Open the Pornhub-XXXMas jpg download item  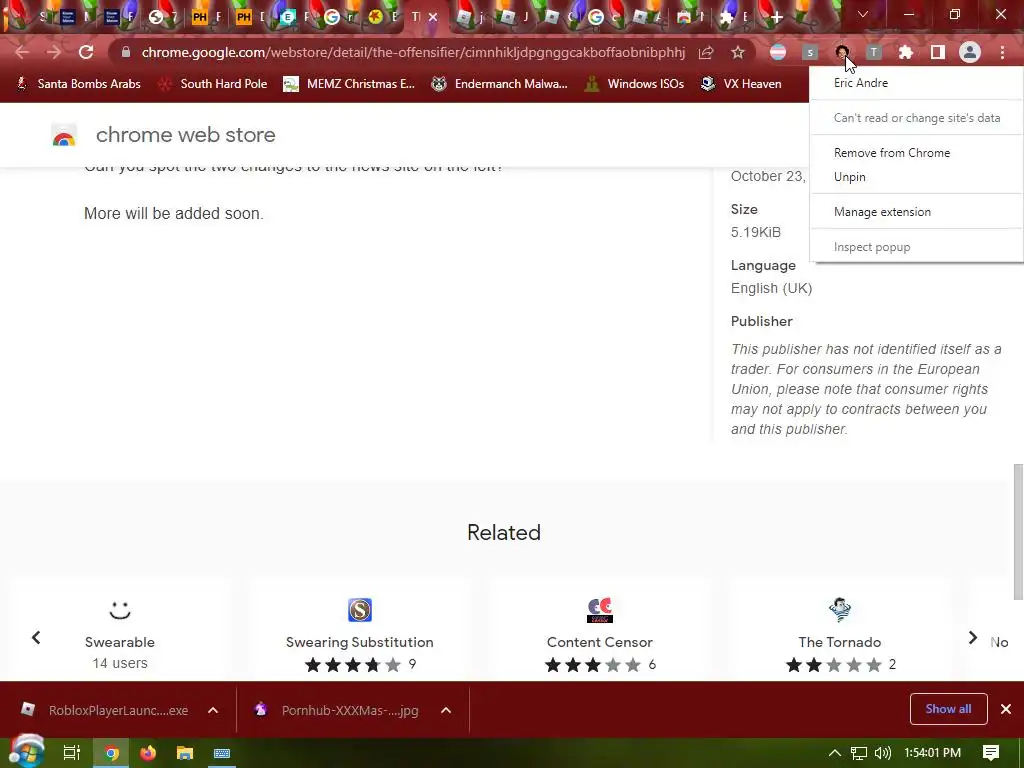pos(337,710)
